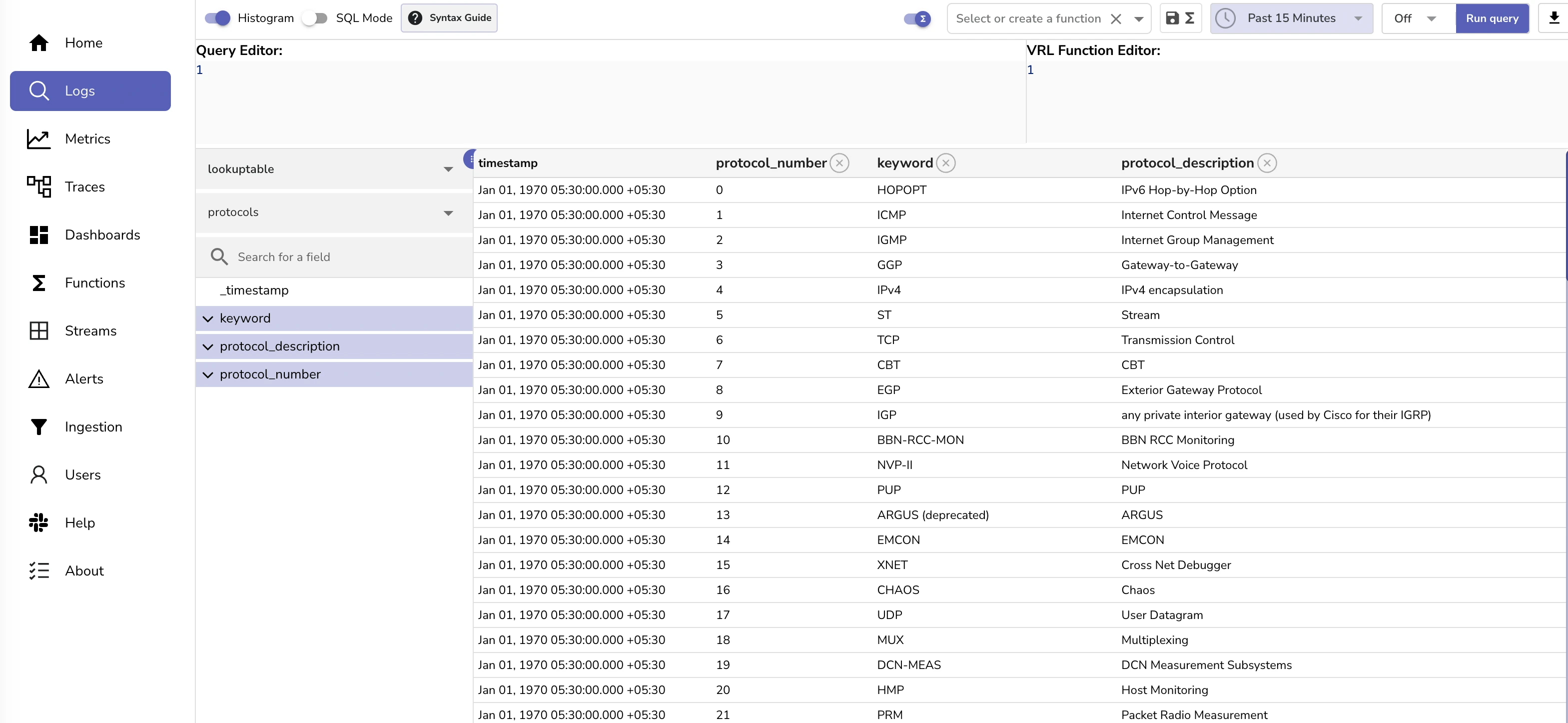Enable SQL Mode toggle

[315, 18]
